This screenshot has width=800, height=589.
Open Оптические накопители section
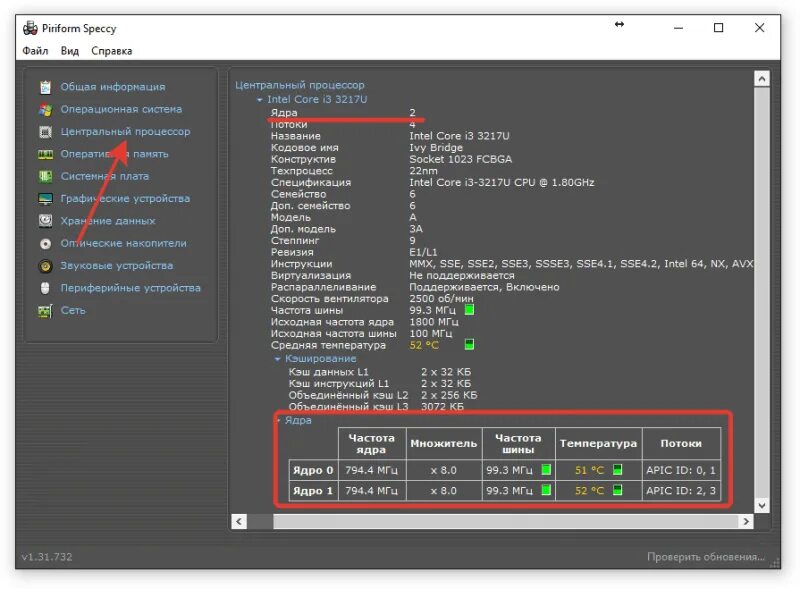tap(123, 243)
